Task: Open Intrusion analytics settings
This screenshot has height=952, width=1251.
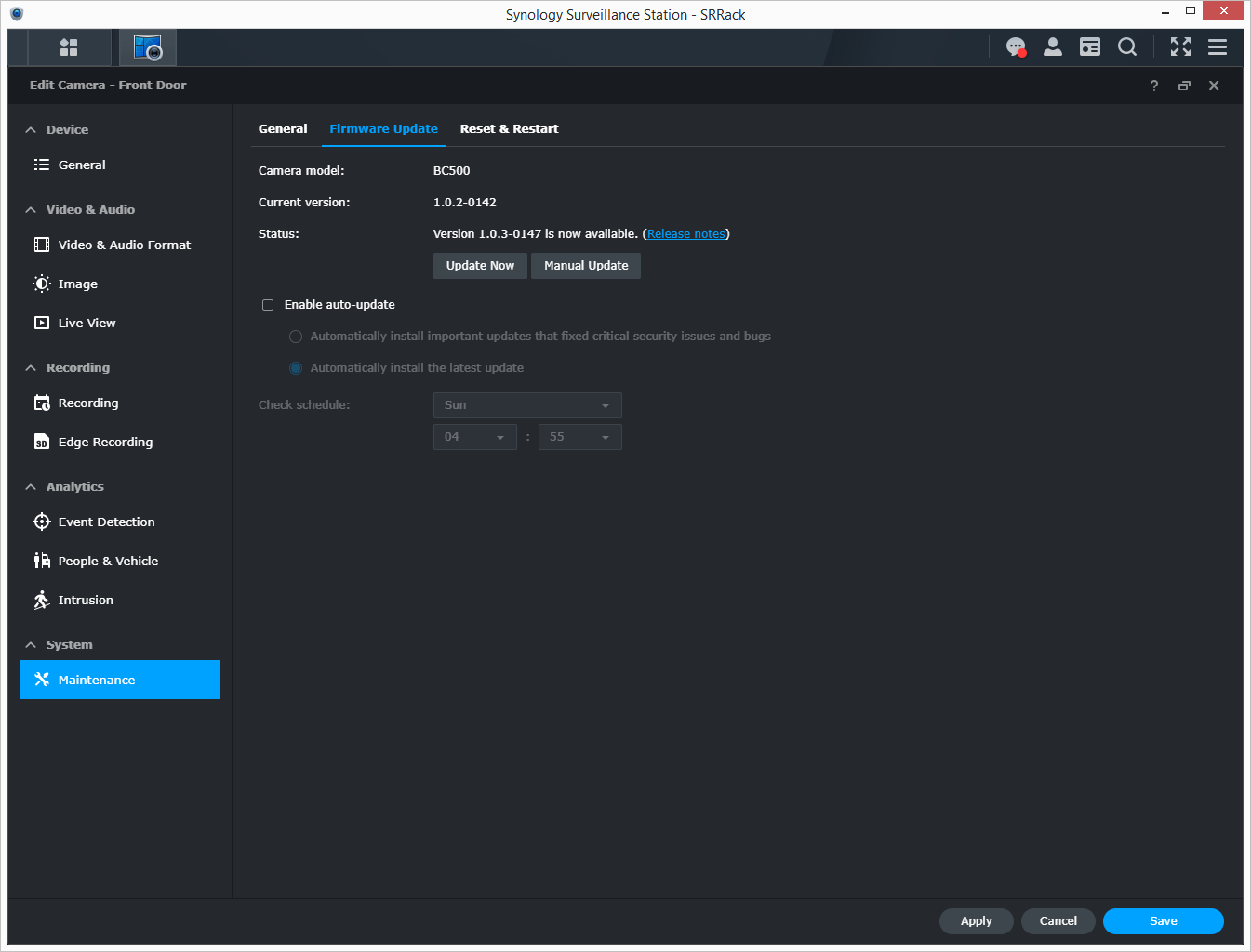Action: [x=120, y=600]
